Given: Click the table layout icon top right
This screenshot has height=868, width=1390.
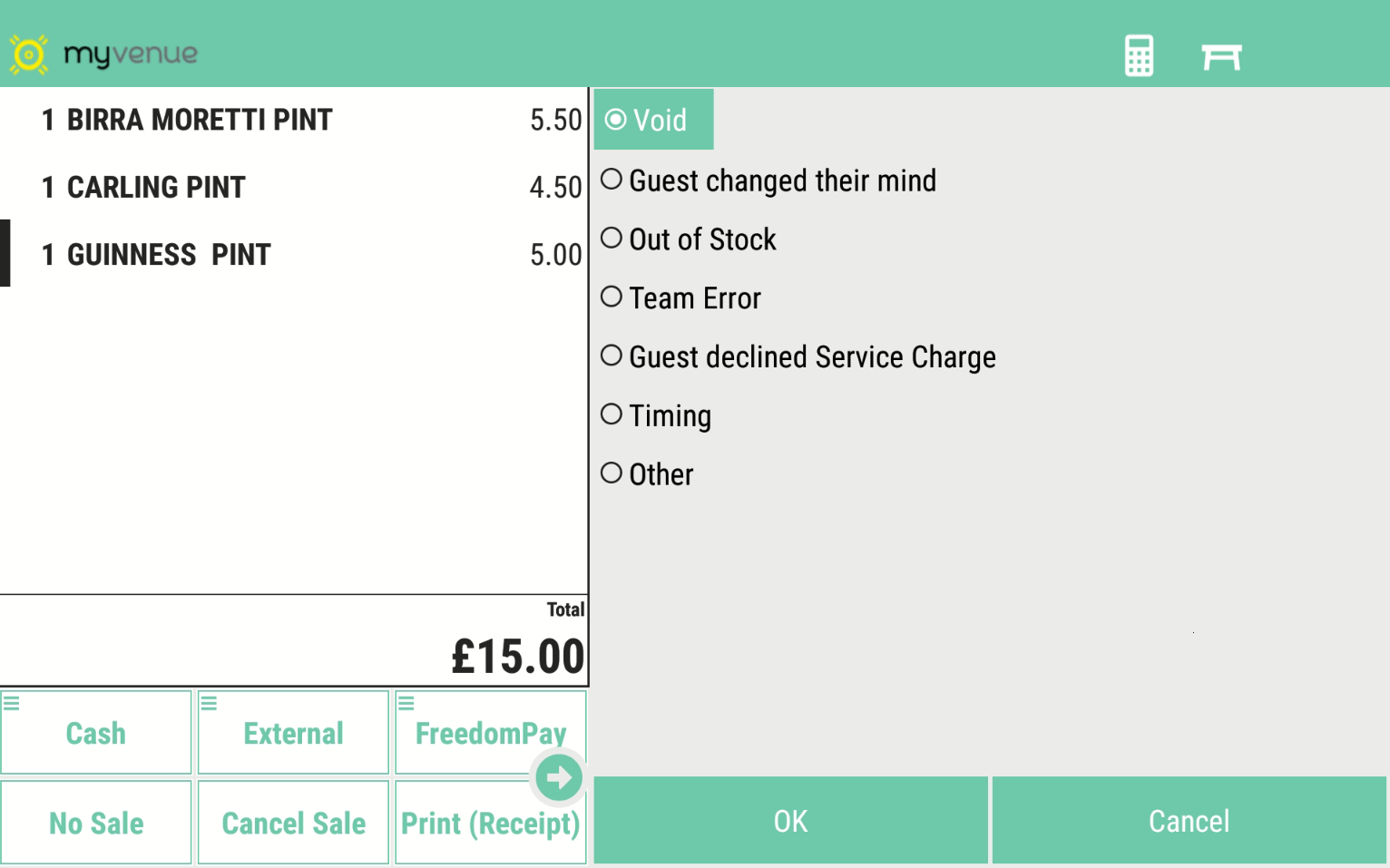Looking at the screenshot, I should [1221, 55].
